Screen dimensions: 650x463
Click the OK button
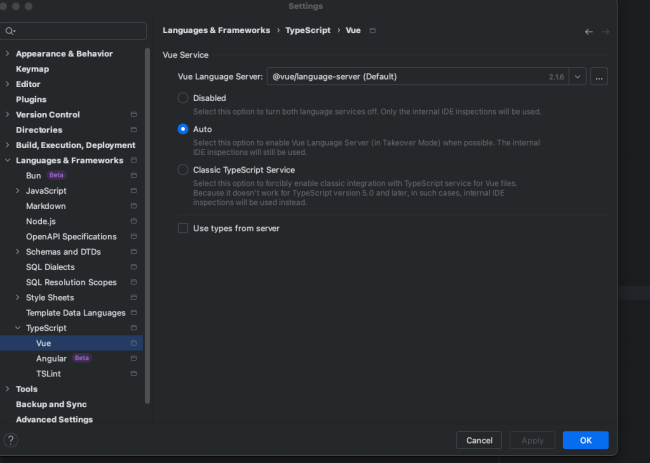pos(585,440)
